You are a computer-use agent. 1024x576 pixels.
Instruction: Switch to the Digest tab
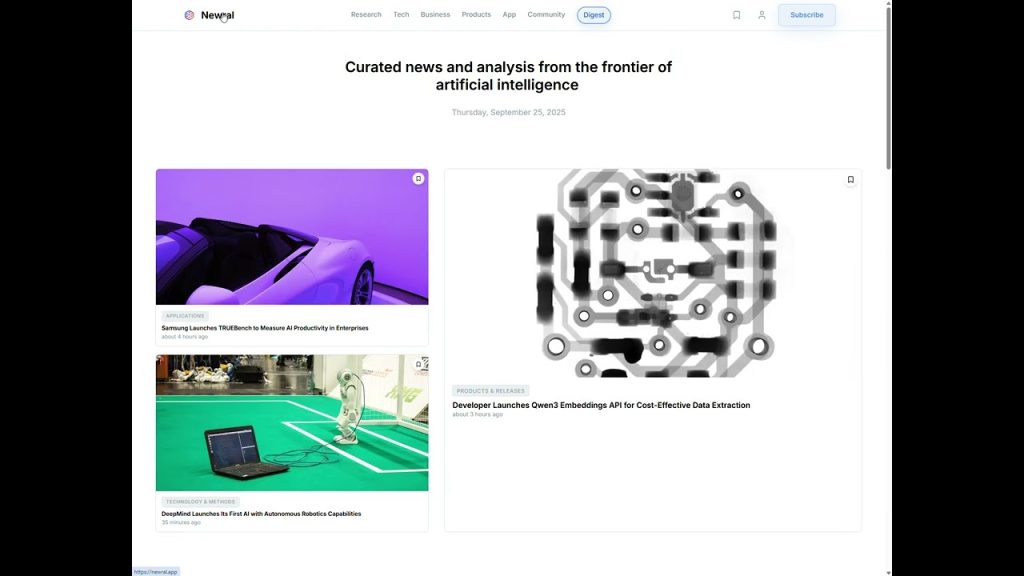click(594, 15)
